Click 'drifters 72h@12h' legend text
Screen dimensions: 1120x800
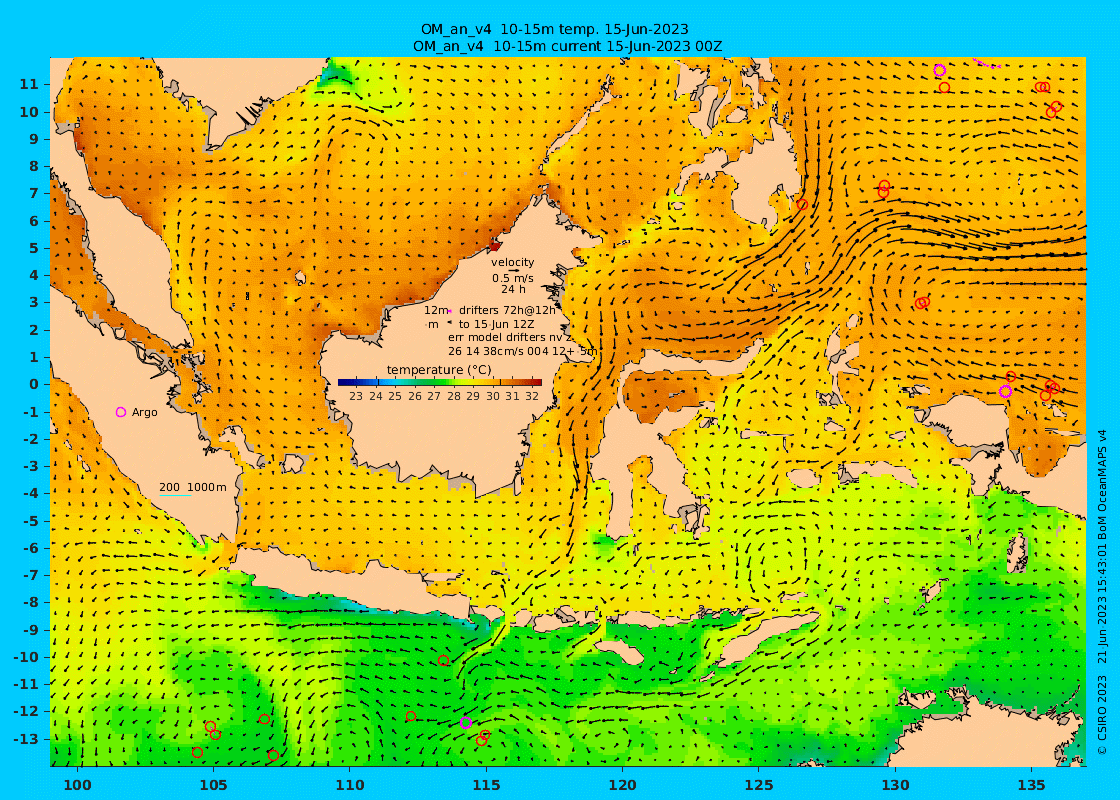507,310
